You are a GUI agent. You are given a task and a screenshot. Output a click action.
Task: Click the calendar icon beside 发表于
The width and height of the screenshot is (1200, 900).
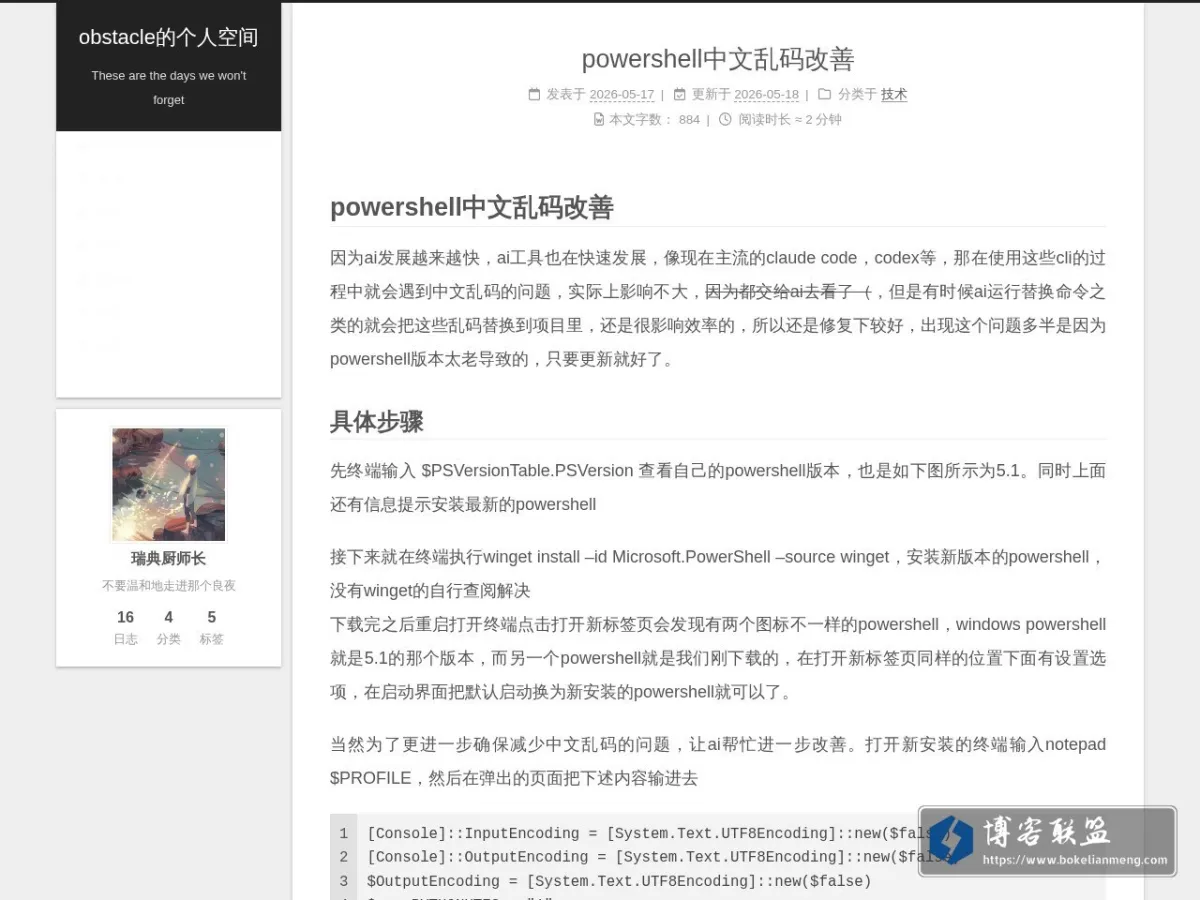[534, 94]
